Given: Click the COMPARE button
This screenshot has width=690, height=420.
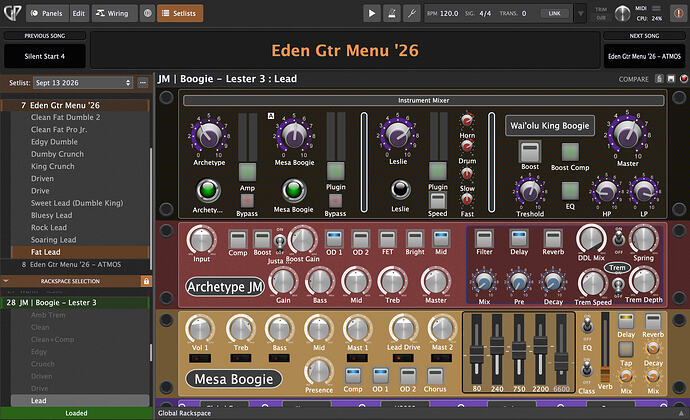Looking at the screenshot, I should click(x=633, y=79).
